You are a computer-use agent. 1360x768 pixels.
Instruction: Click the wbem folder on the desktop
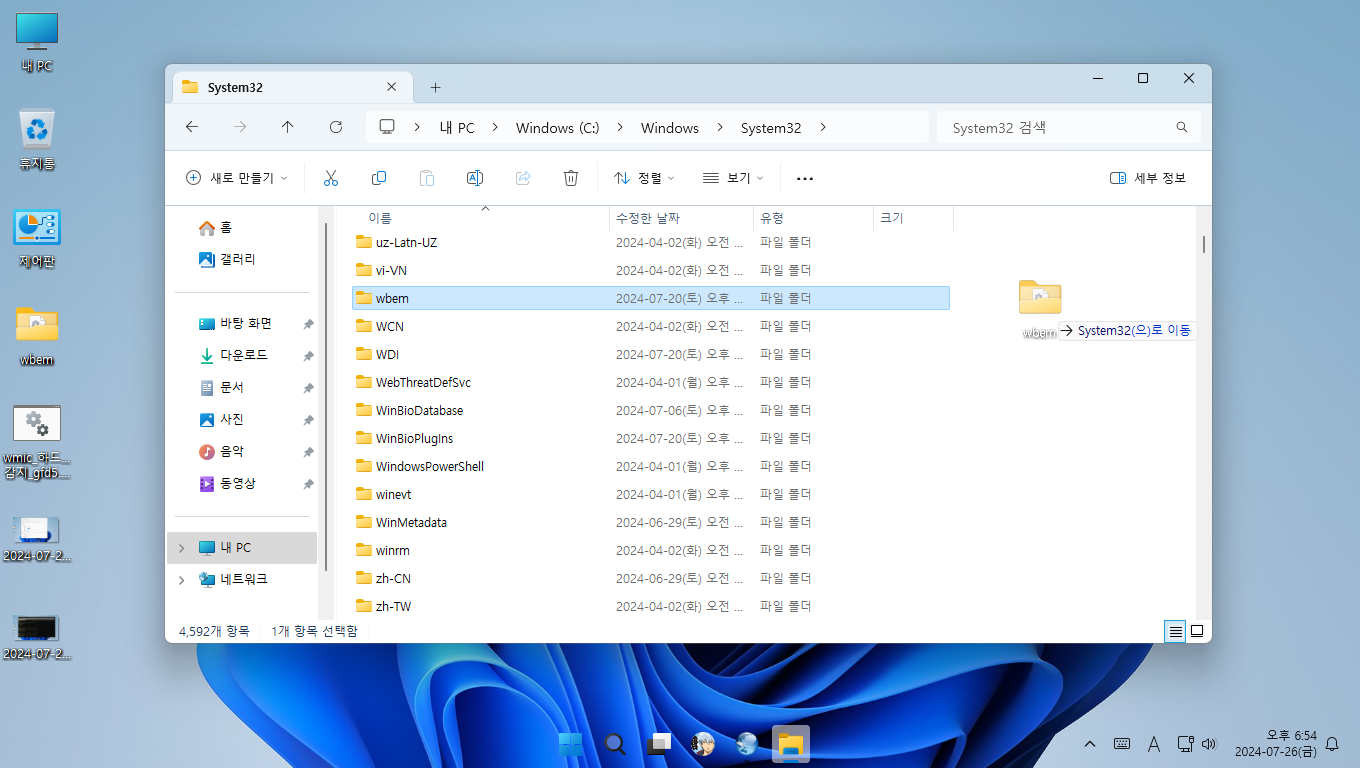pyautogui.click(x=37, y=336)
